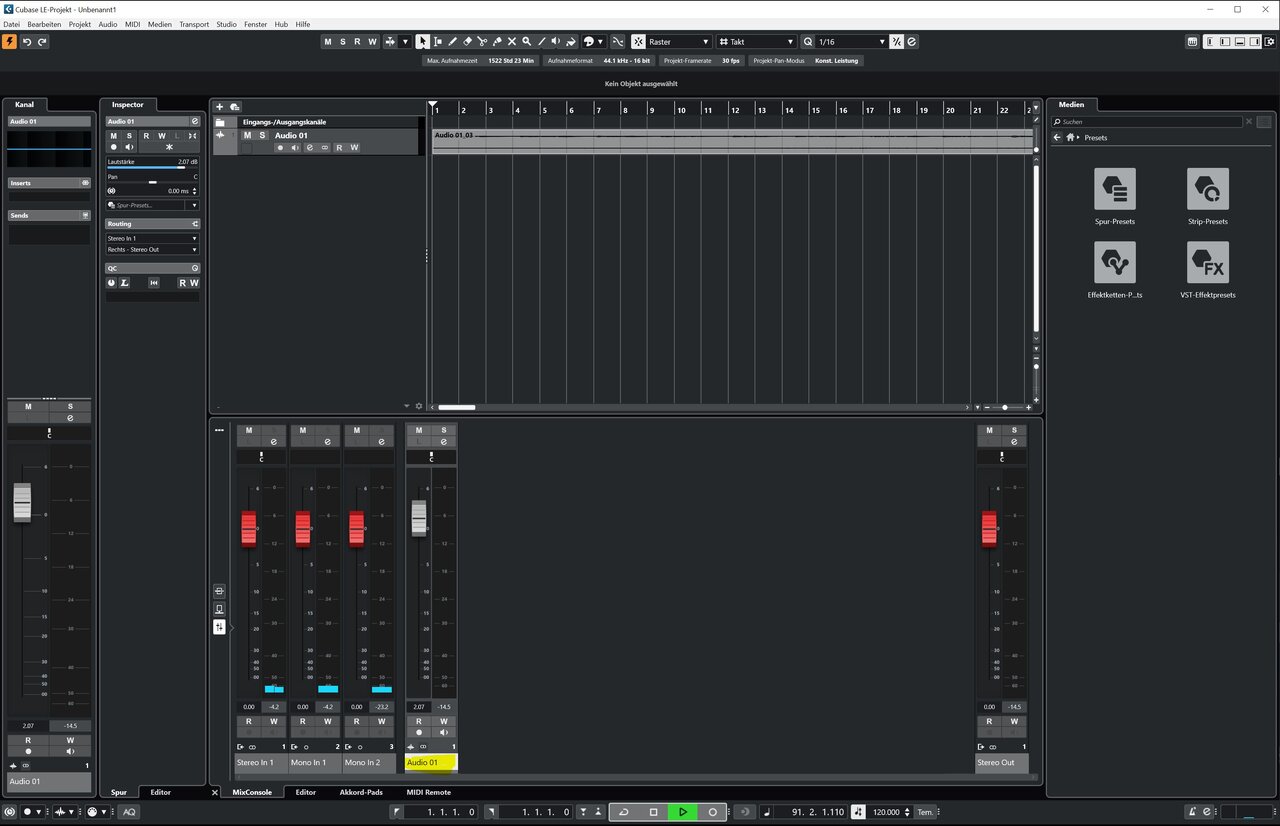The height and width of the screenshot is (826, 1280).
Task: Switch to the Akkord-Pads tab
Action: coord(361,792)
